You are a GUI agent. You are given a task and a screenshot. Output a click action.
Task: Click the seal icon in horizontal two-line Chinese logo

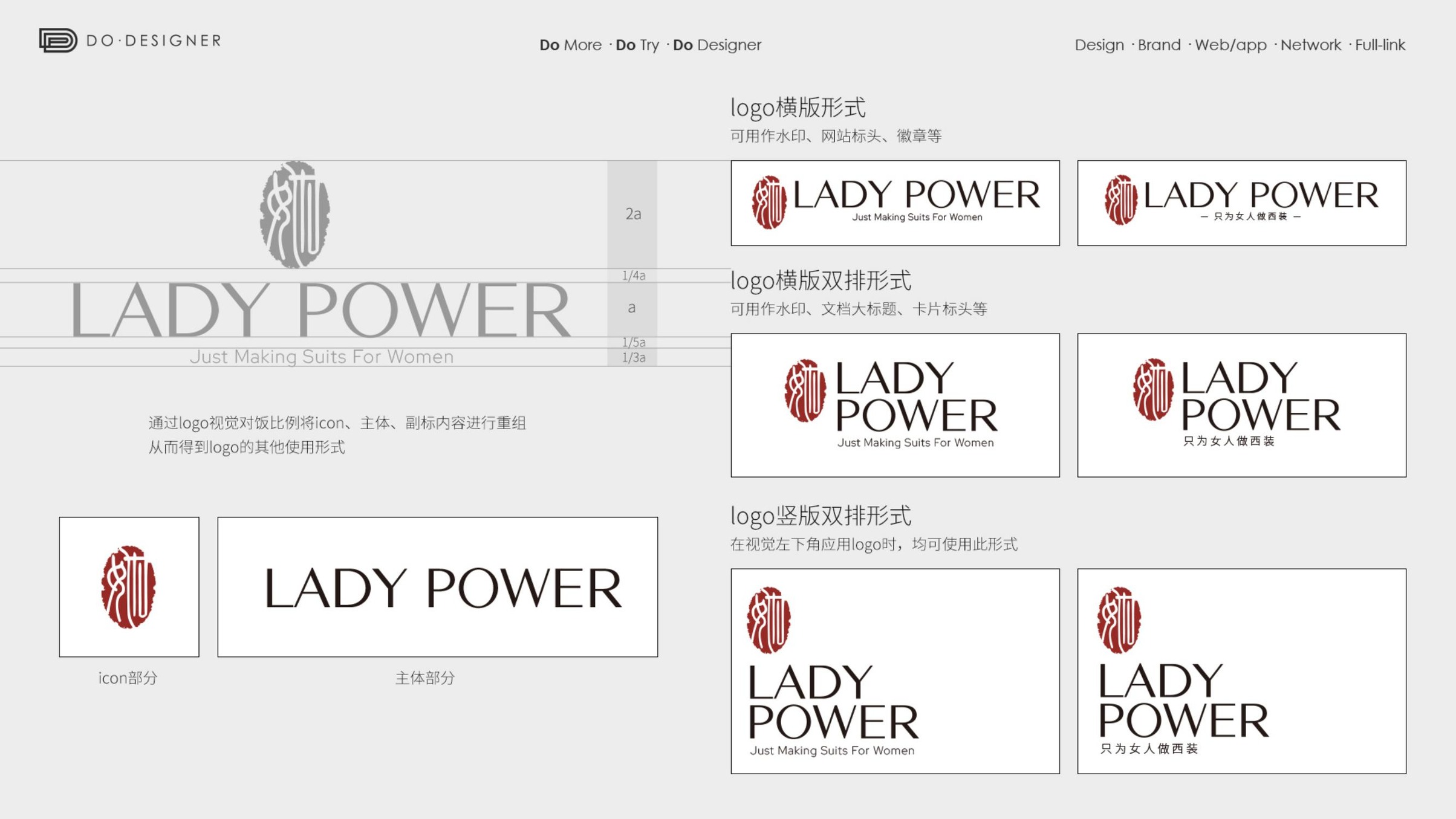pyautogui.click(x=1153, y=389)
